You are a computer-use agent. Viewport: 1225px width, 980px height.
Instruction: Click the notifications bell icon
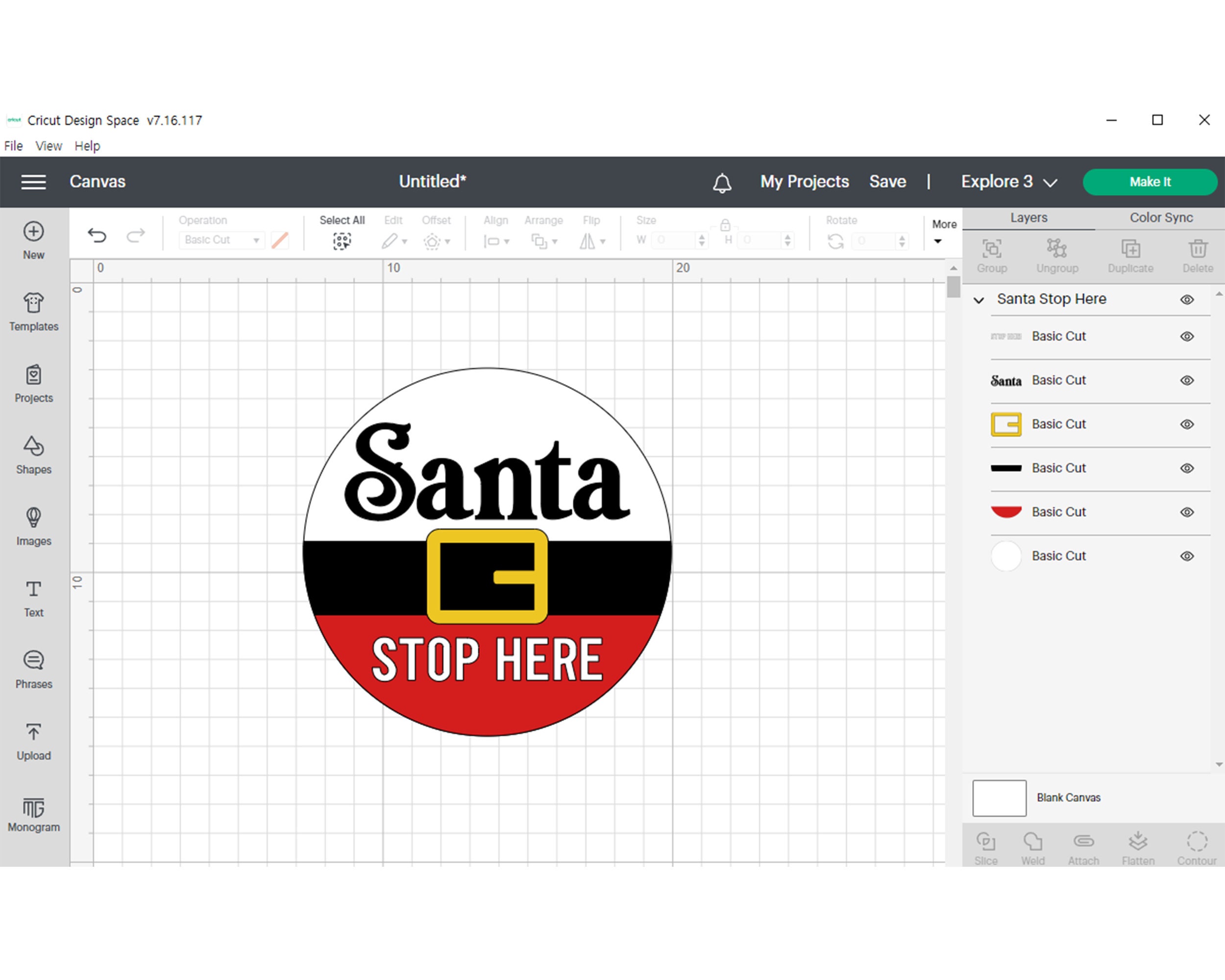(x=722, y=182)
